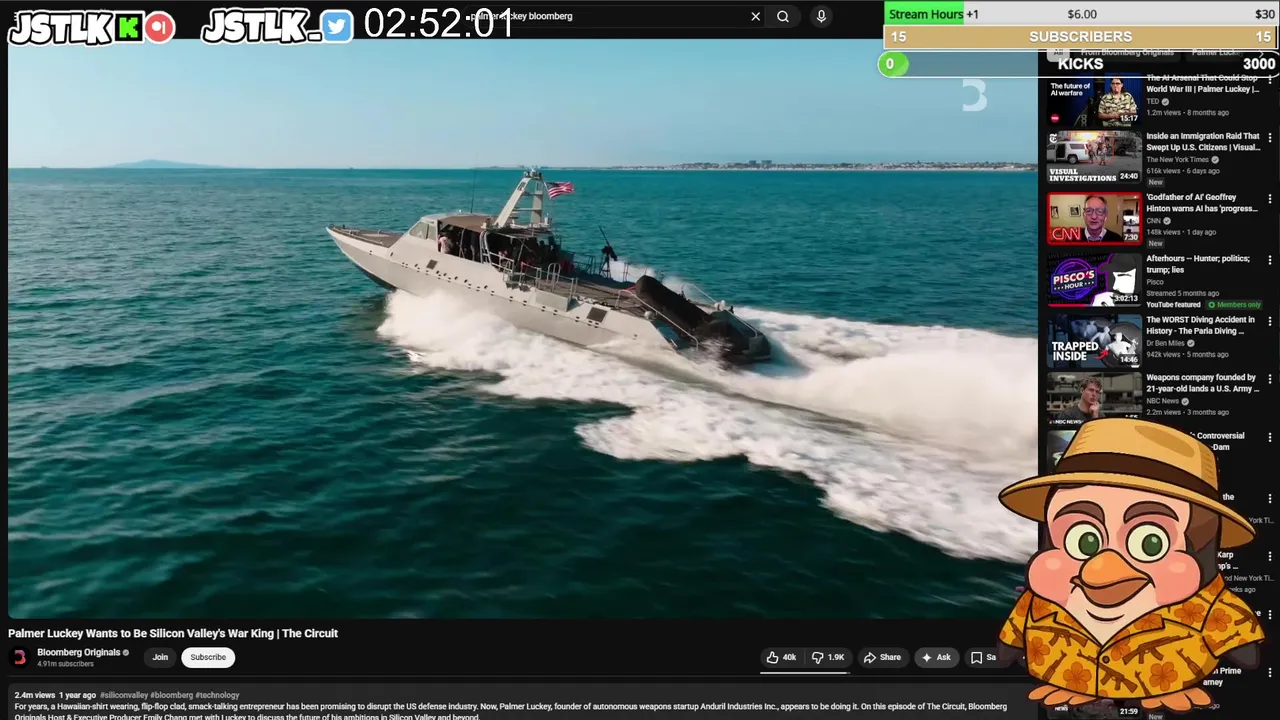Open NBC News weapons company thumbnail

coord(1094,397)
